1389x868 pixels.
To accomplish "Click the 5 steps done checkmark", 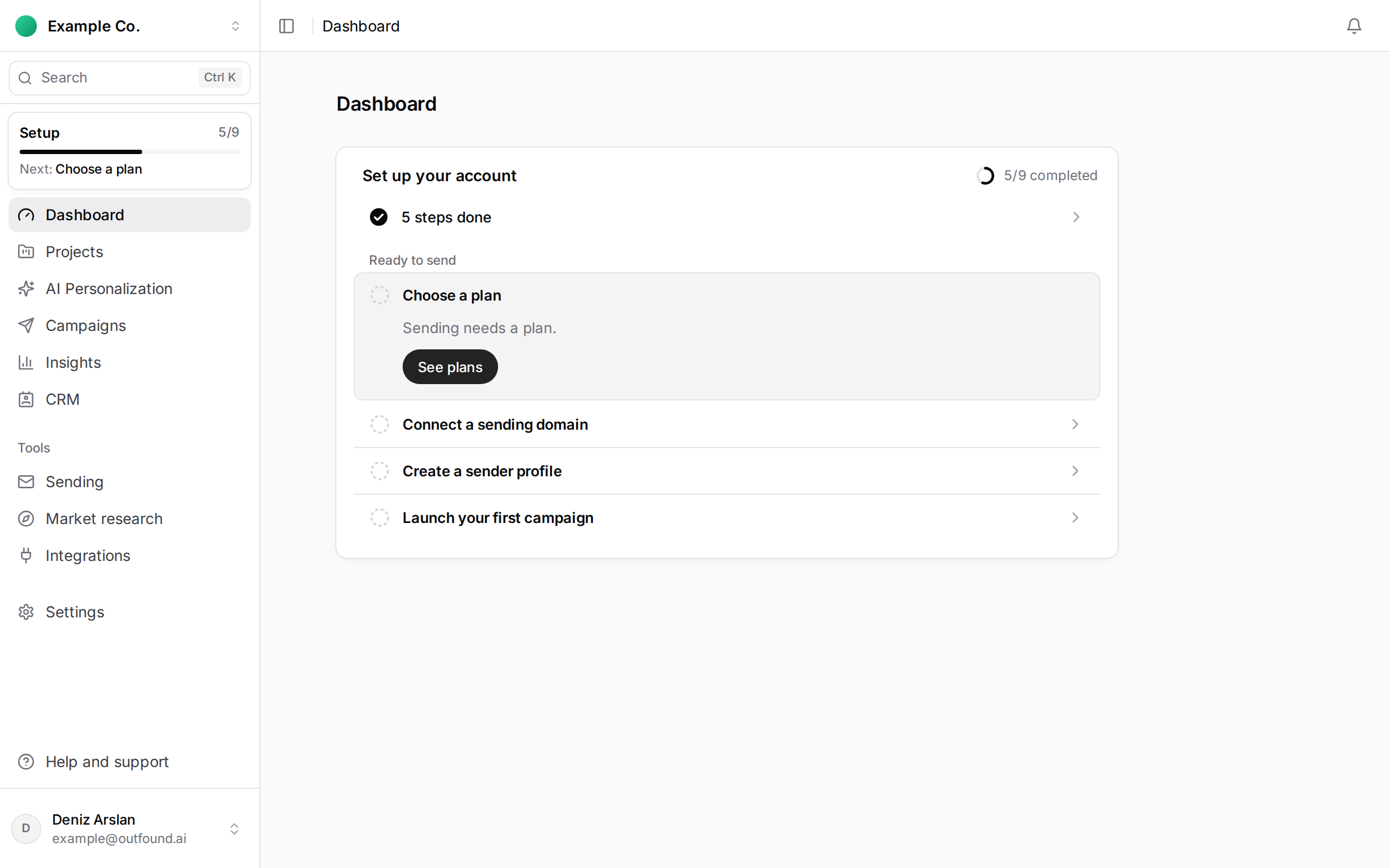I will 379,217.
